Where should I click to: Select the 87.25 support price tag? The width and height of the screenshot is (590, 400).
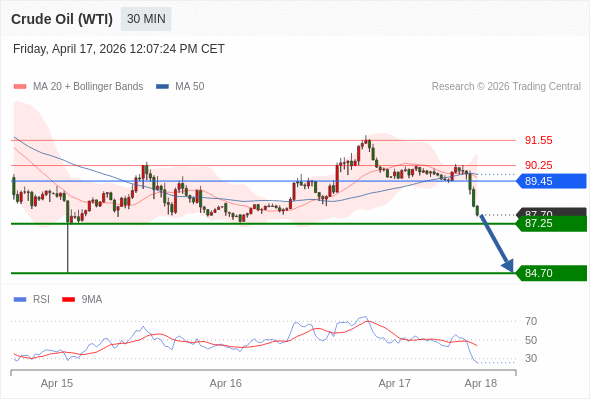tap(551, 224)
